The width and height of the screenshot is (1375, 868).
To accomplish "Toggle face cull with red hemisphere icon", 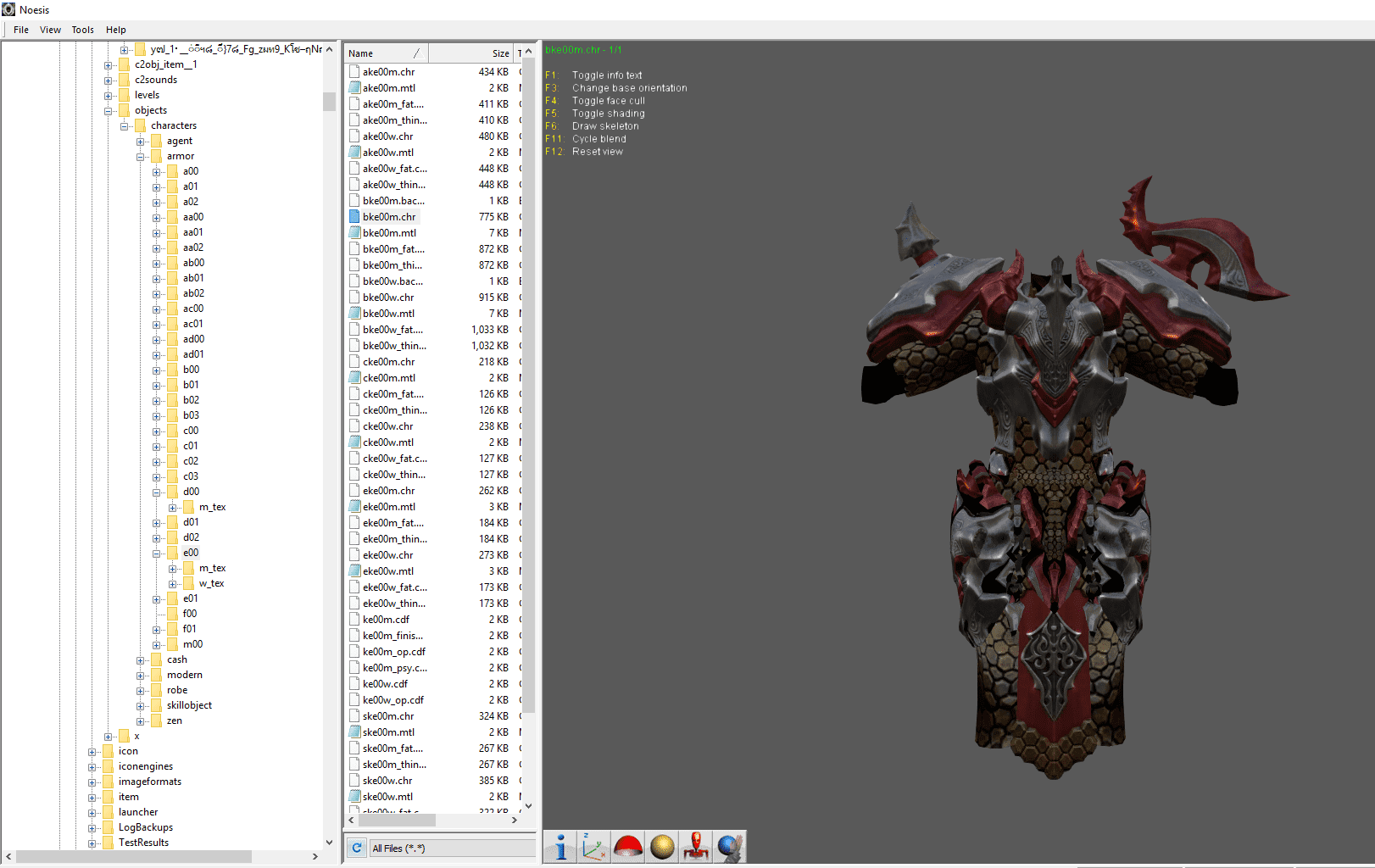I will pyautogui.click(x=628, y=847).
